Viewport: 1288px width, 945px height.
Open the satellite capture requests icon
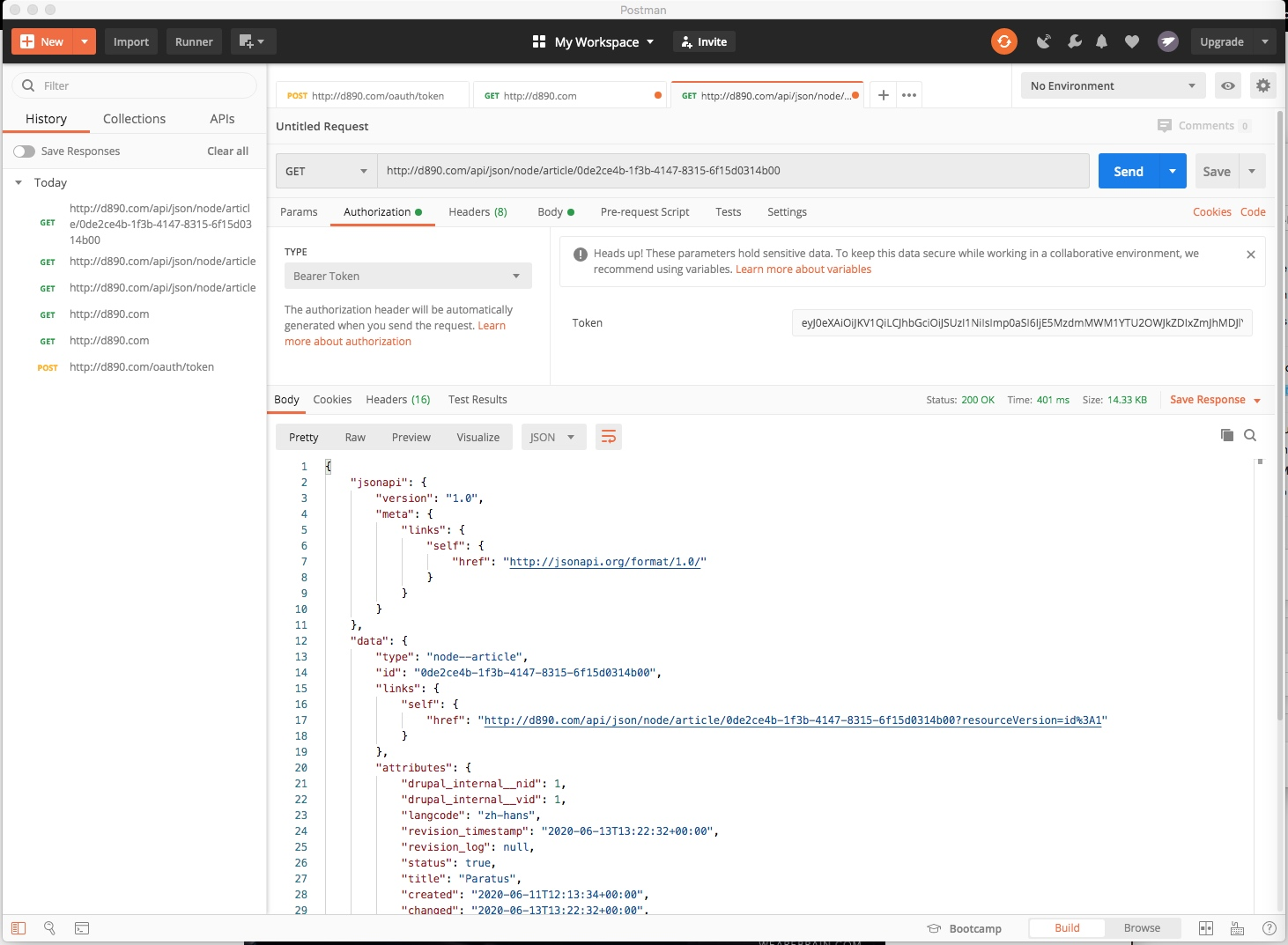point(1044,41)
